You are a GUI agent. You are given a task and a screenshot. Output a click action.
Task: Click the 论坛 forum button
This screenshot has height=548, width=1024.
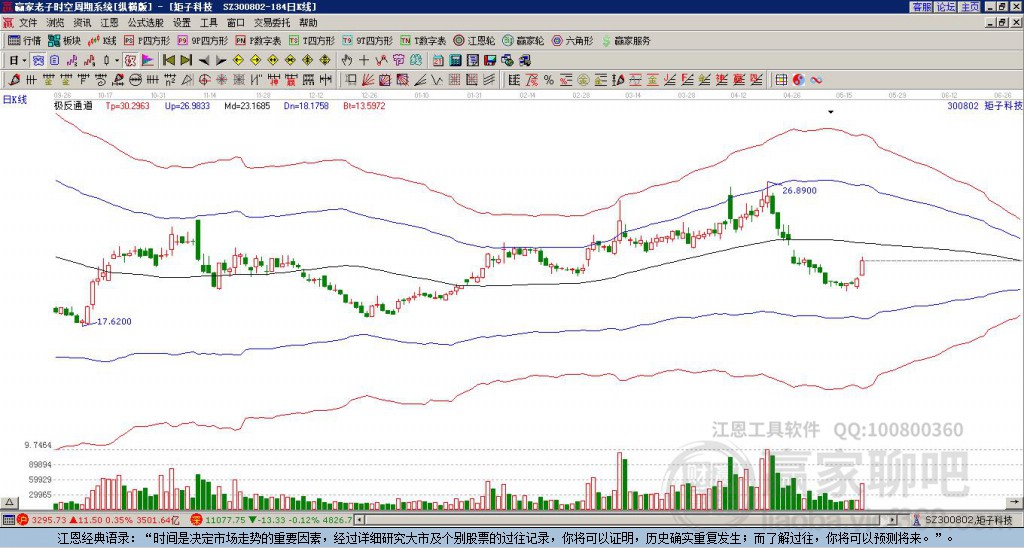[946, 7]
